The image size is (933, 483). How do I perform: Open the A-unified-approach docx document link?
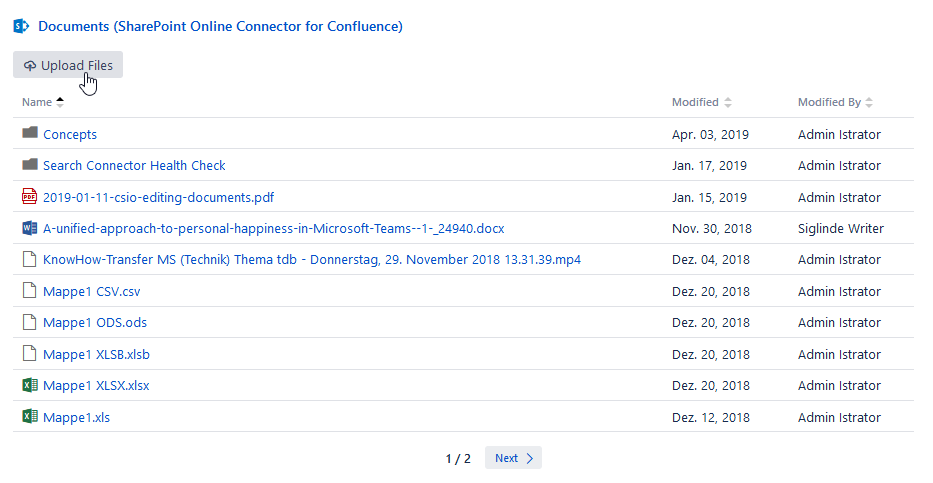click(273, 228)
